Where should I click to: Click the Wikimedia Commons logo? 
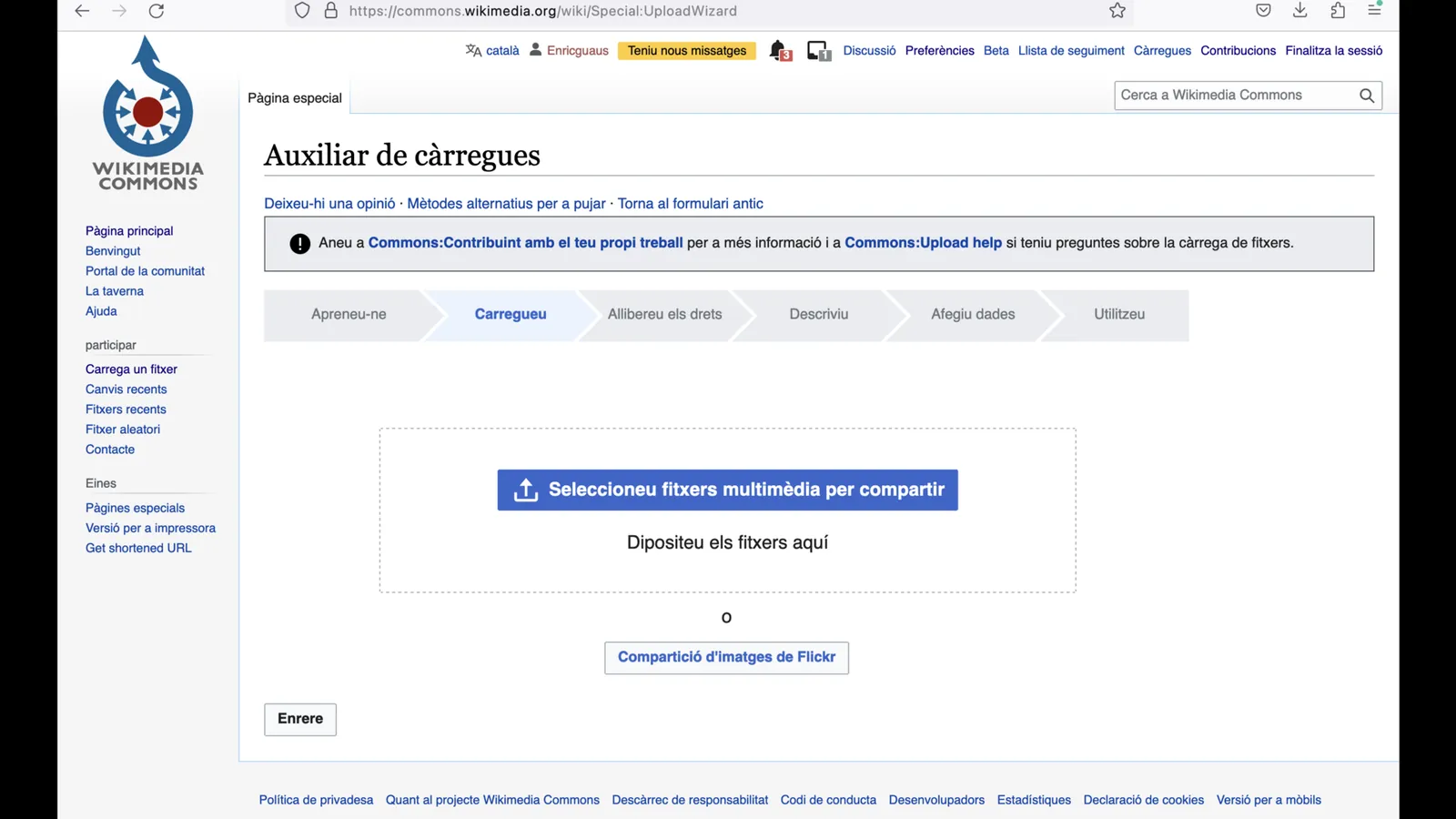tap(148, 113)
